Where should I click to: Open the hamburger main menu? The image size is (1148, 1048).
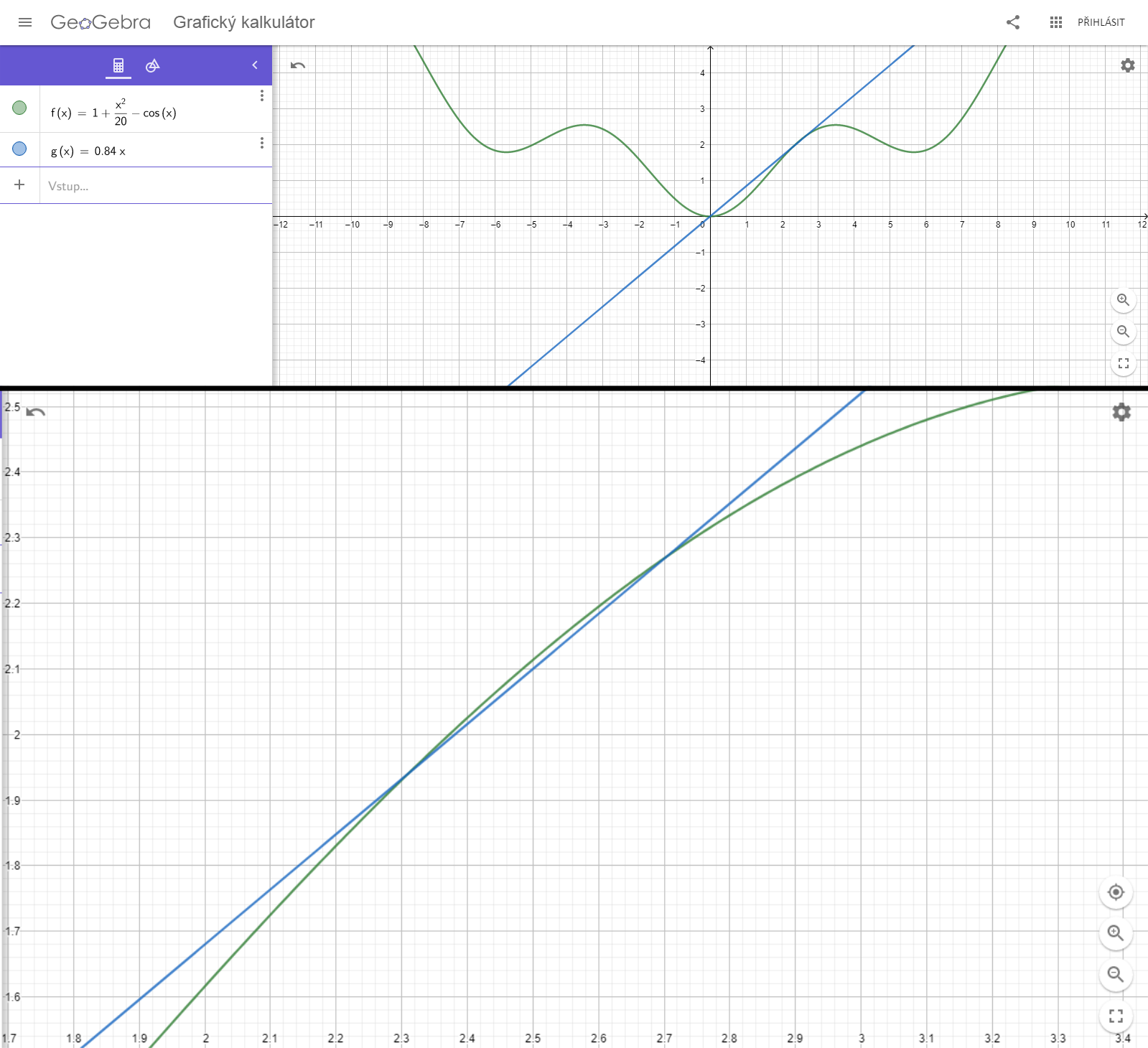point(25,22)
